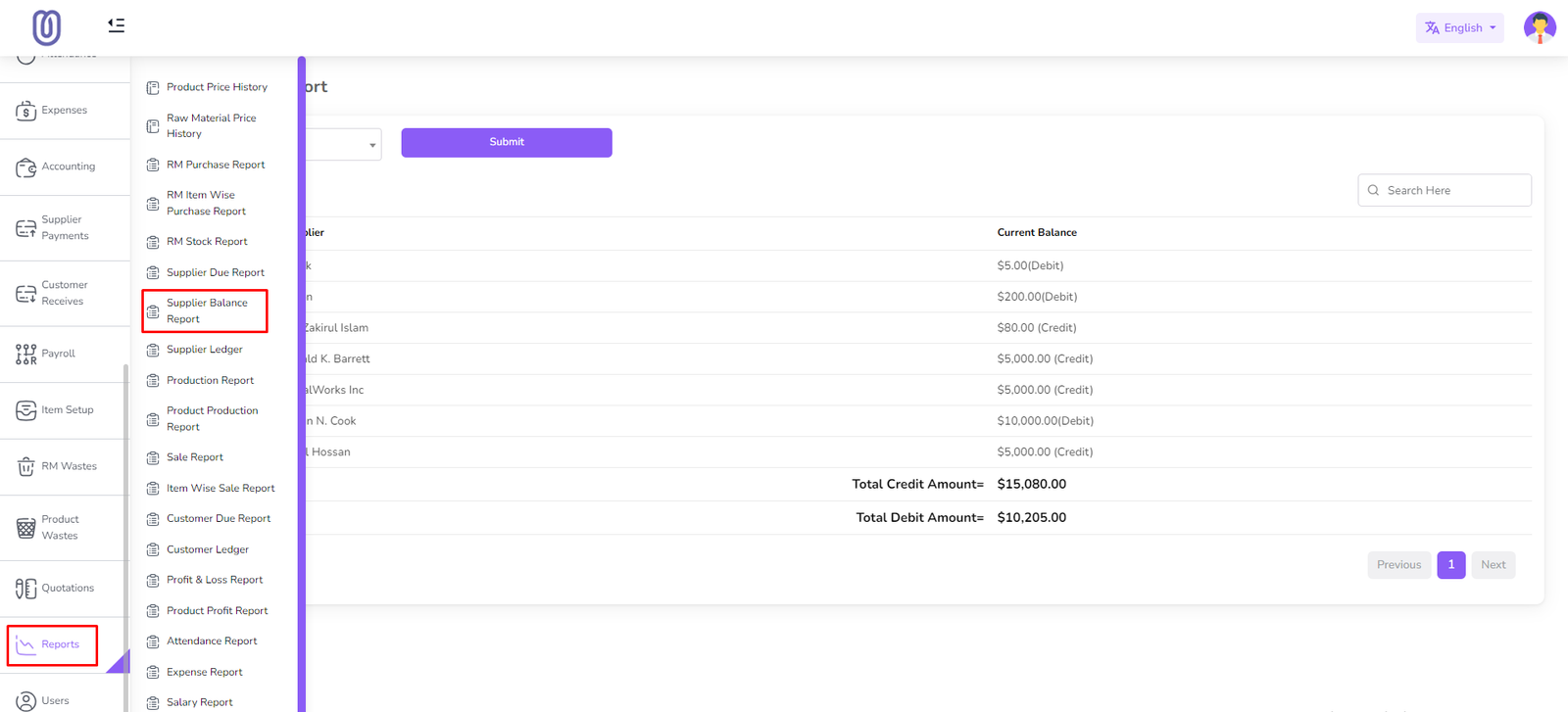Click the Next pagination button
Viewport: 1568px width, 712px height.
(x=1493, y=565)
